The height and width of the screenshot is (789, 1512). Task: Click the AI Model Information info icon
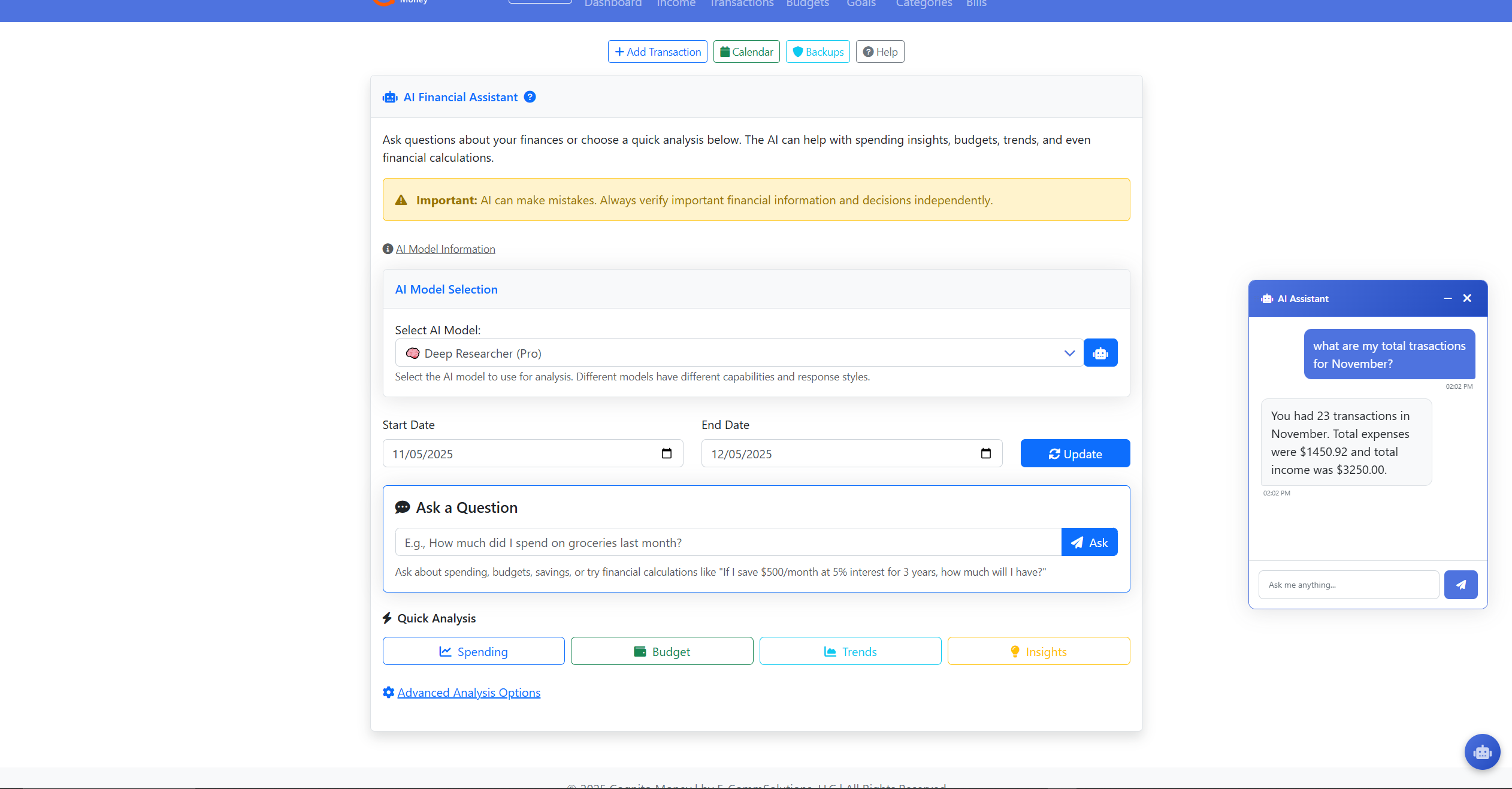pos(388,248)
